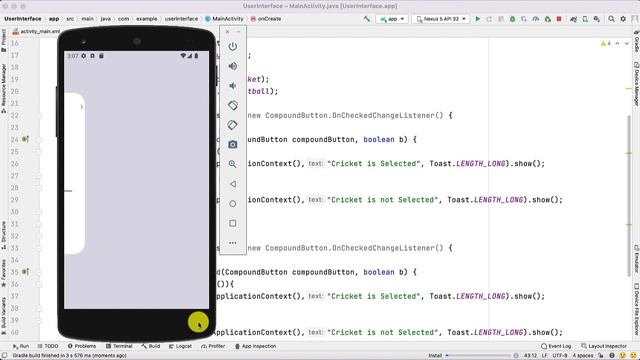Click the onCreate breadcrumb
This screenshot has height=360, width=640.
point(266,19)
